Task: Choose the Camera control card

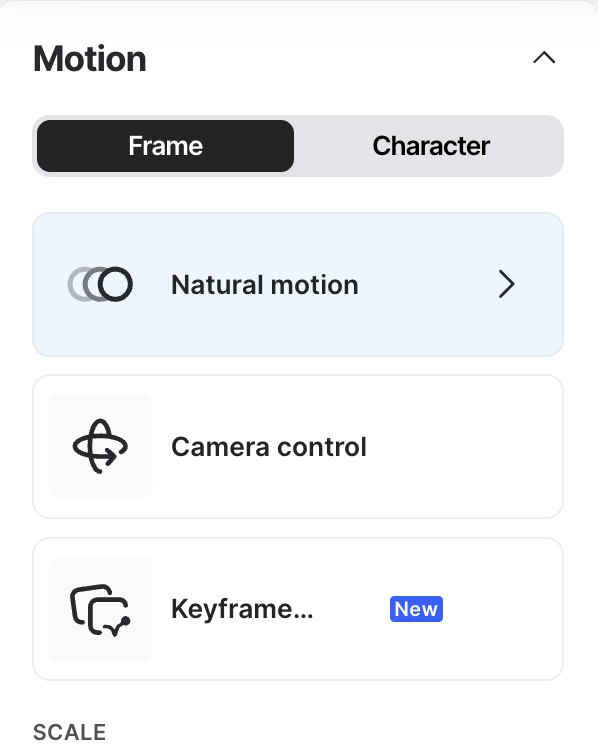Action: (x=298, y=447)
